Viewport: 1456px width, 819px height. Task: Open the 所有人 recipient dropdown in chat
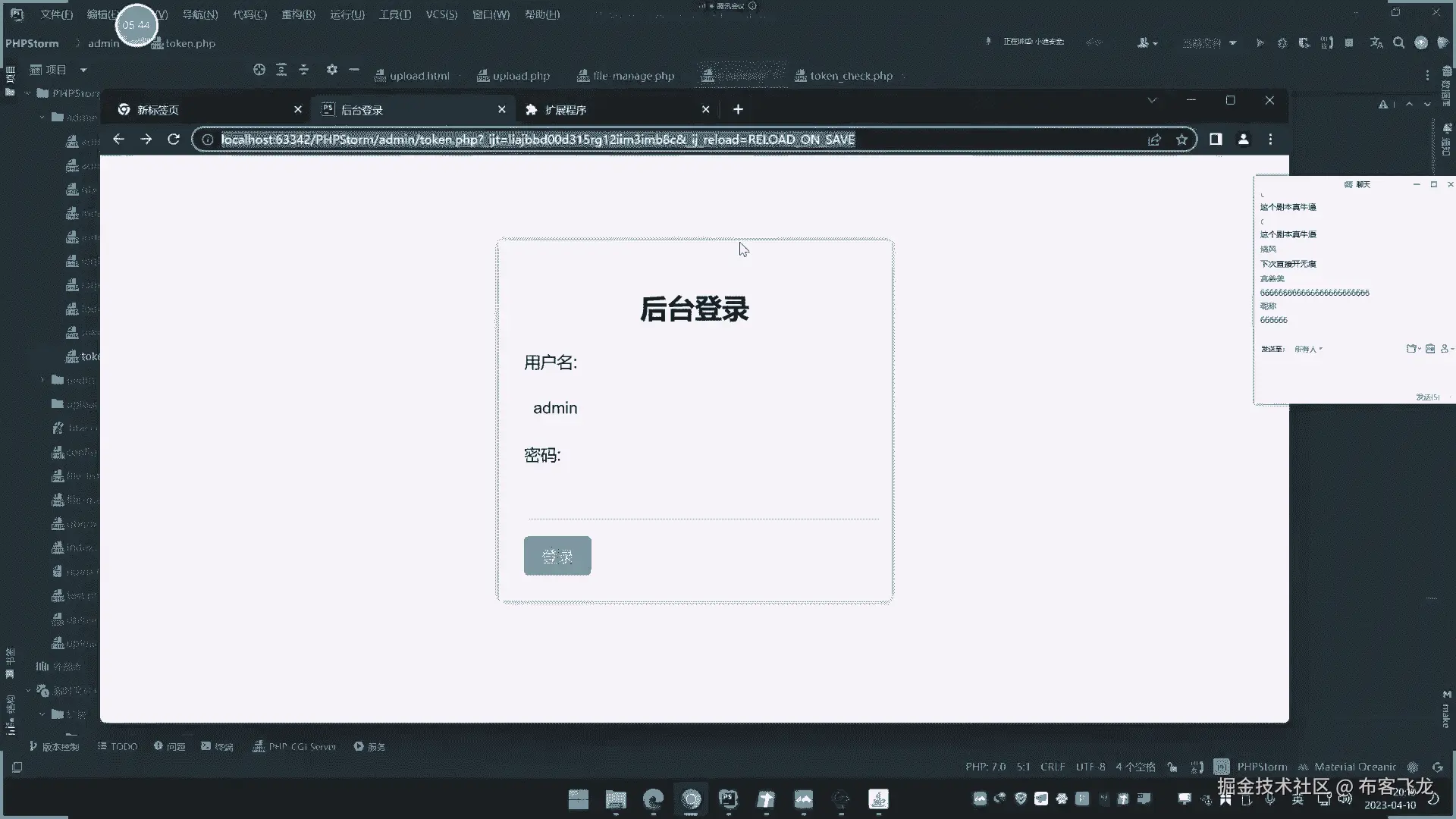tap(1308, 349)
